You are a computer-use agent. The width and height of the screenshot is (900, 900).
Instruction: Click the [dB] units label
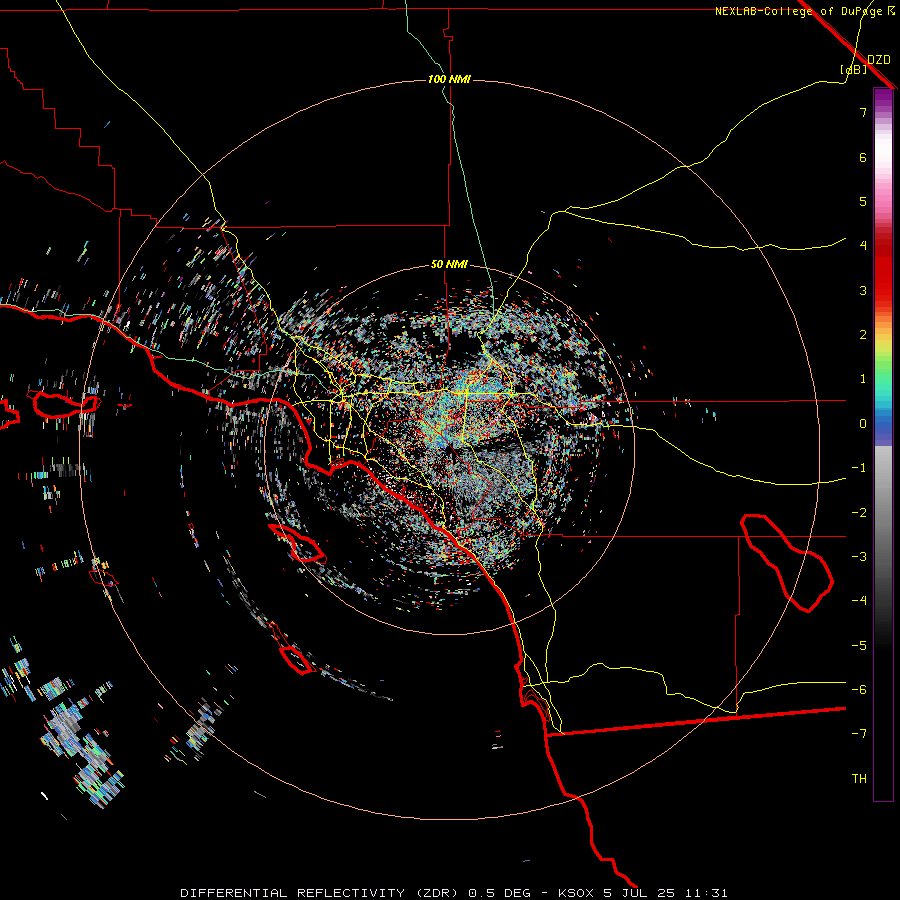[854, 69]
